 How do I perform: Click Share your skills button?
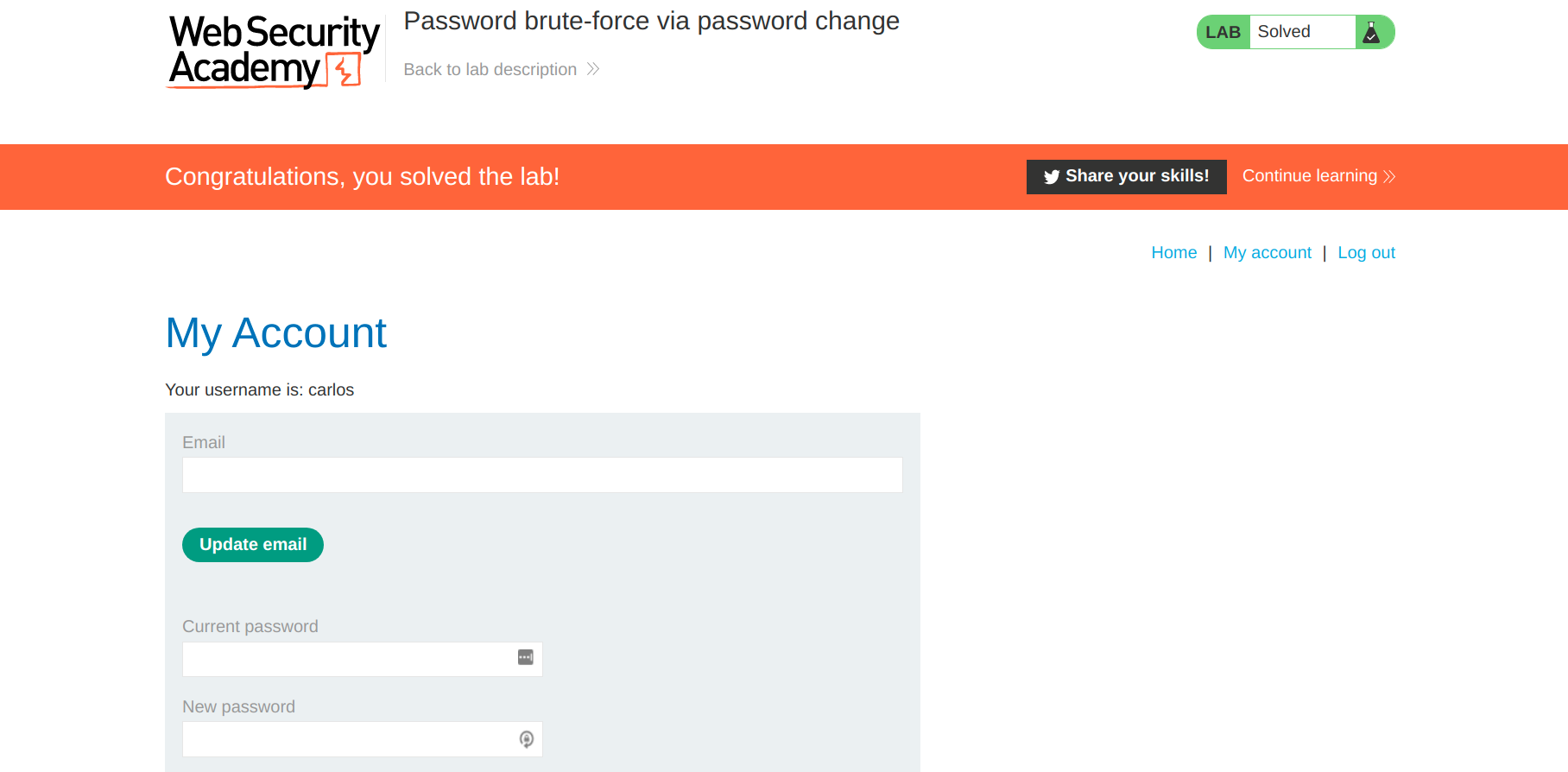point(1126,177)
